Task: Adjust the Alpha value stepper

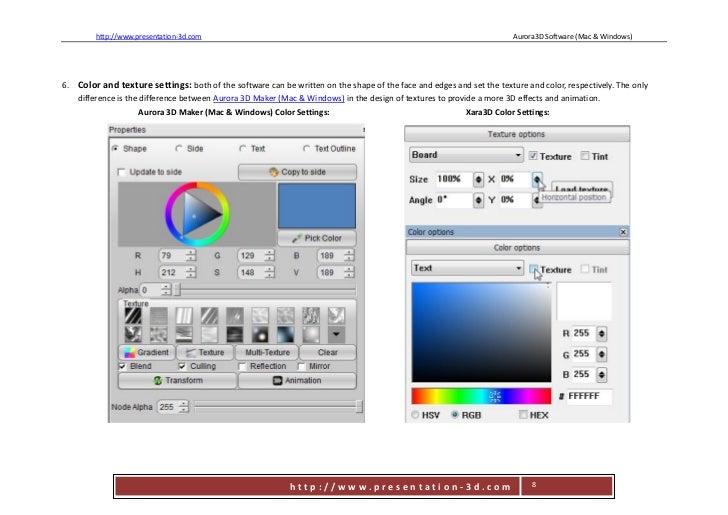Action: pyautogui.click(x=166, y=290)
